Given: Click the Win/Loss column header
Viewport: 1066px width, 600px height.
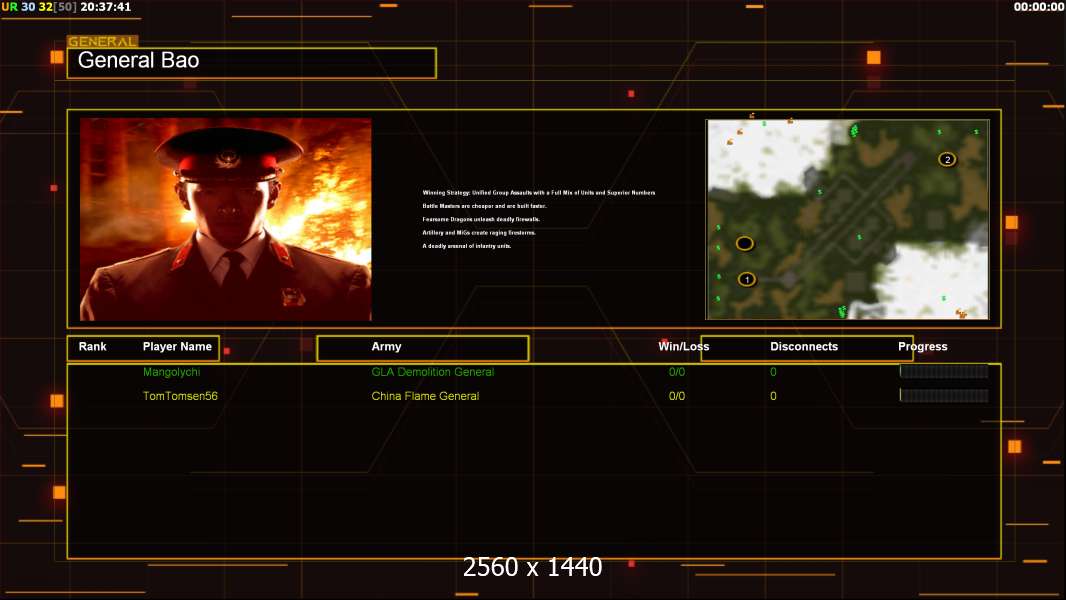Looking at the screenshot, I should pos(683,347).
